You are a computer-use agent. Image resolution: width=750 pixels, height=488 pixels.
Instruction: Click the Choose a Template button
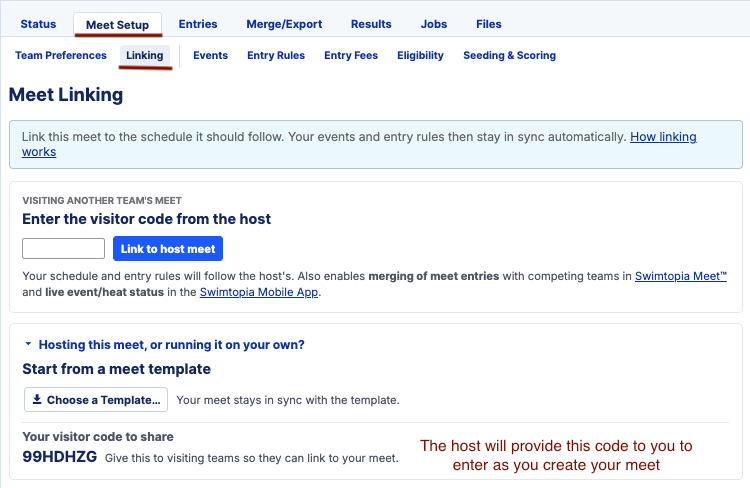pyautogui.click(x=96, y=399)
